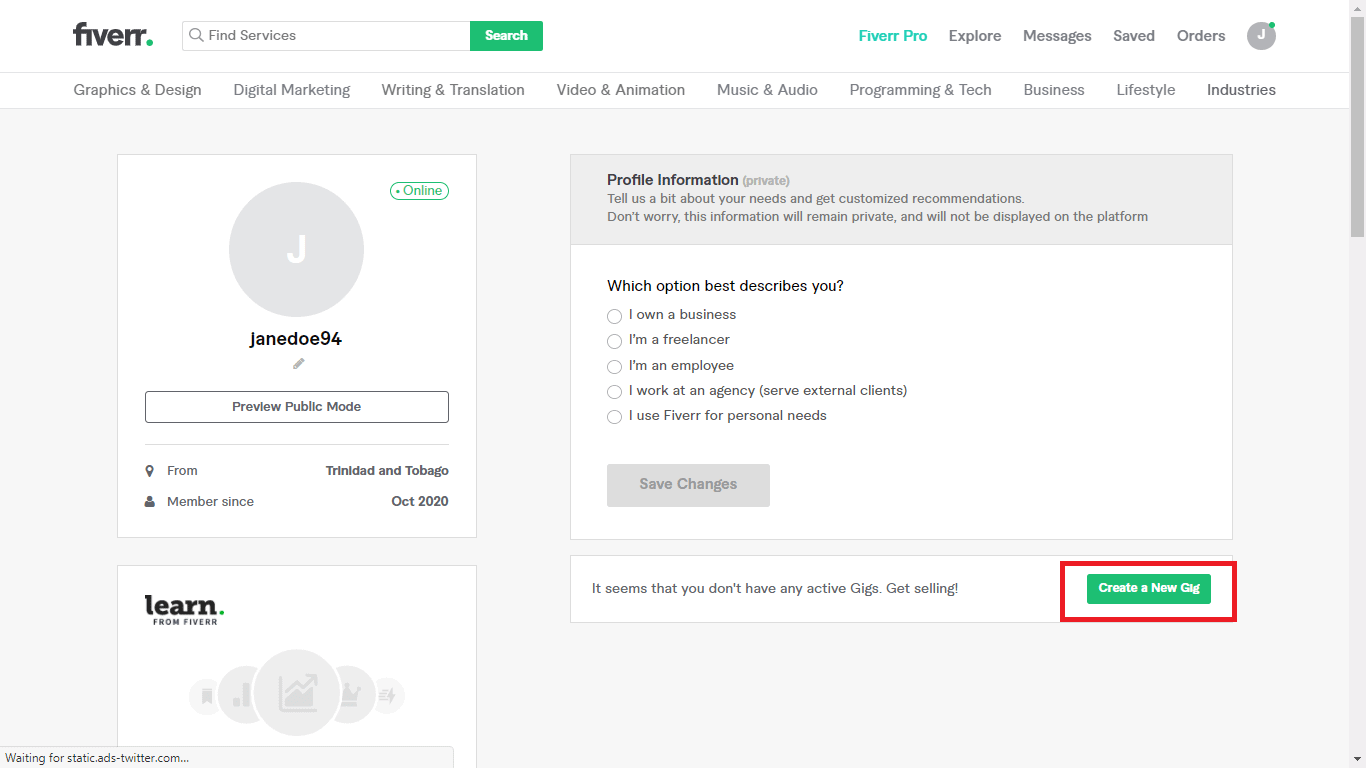Click the vertical scrollbar thumb
1366x768 pixels.
coord(1357,128)
